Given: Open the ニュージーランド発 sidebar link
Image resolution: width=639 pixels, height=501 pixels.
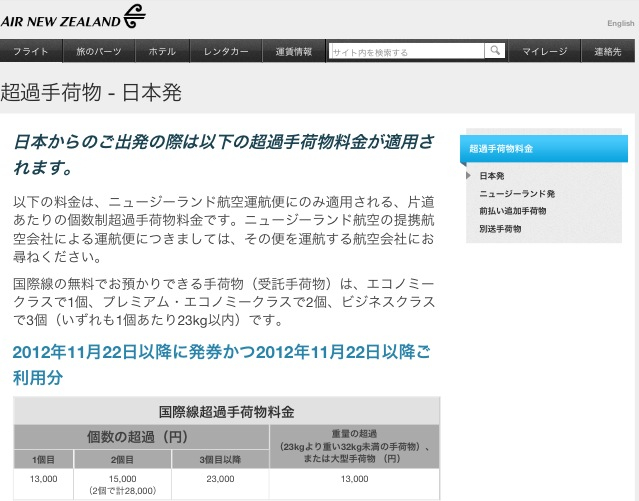Looking at the screenshot, I should (x=517, y=194).
